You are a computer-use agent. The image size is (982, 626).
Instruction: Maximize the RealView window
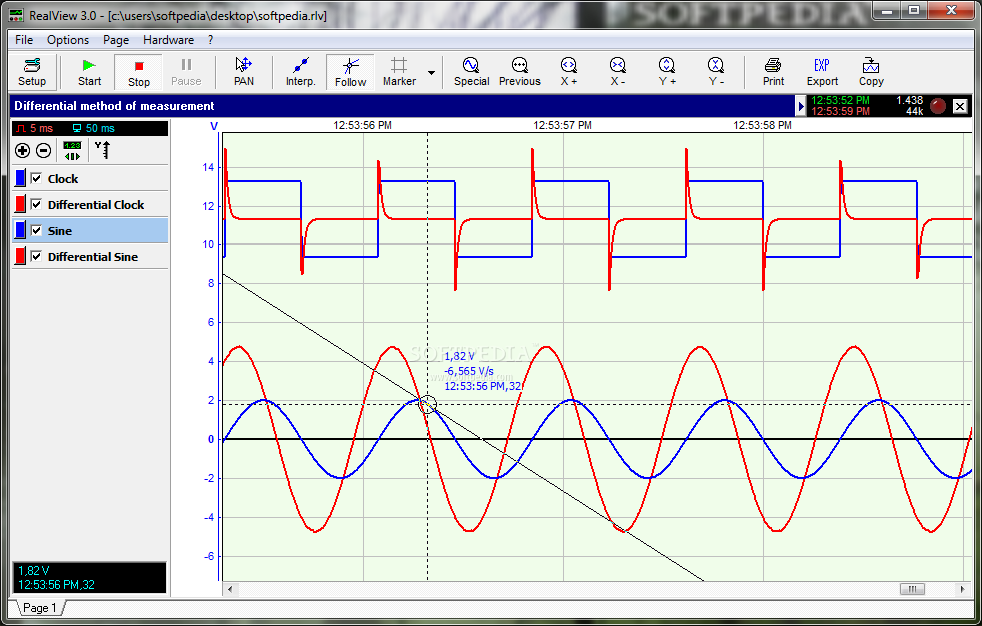(x=914, y=11)
